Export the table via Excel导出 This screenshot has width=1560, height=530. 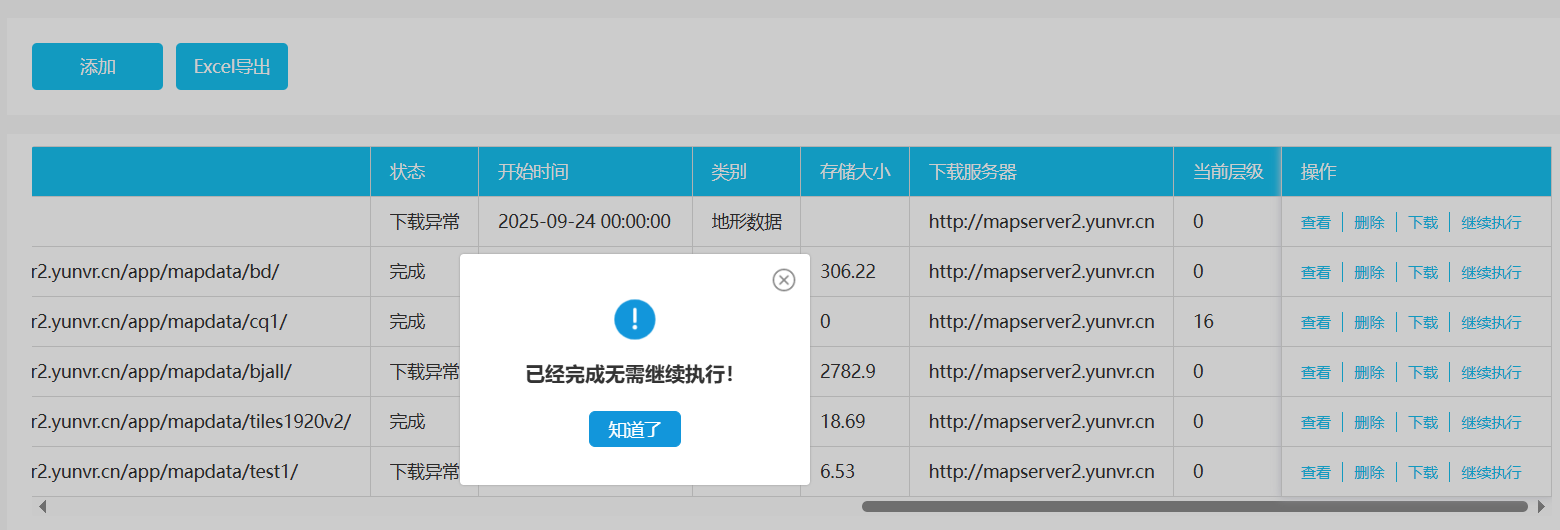pos(232,67)
